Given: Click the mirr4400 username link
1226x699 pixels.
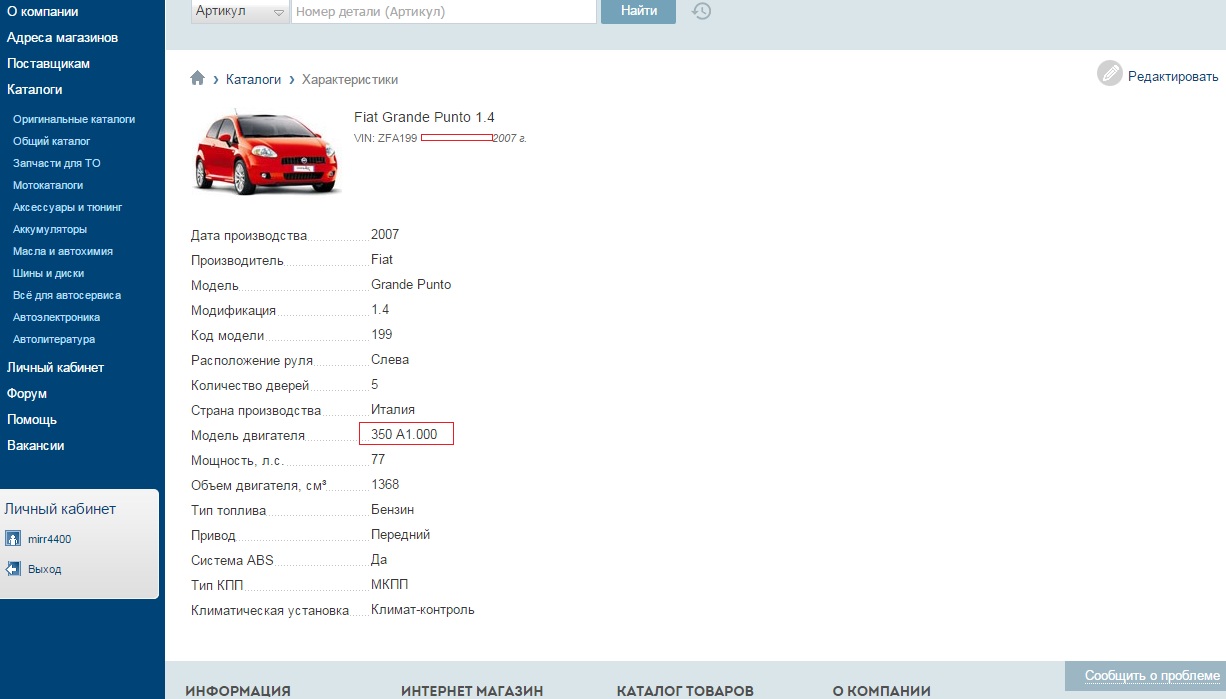Looking at the screenshot, I should (49, 539).
